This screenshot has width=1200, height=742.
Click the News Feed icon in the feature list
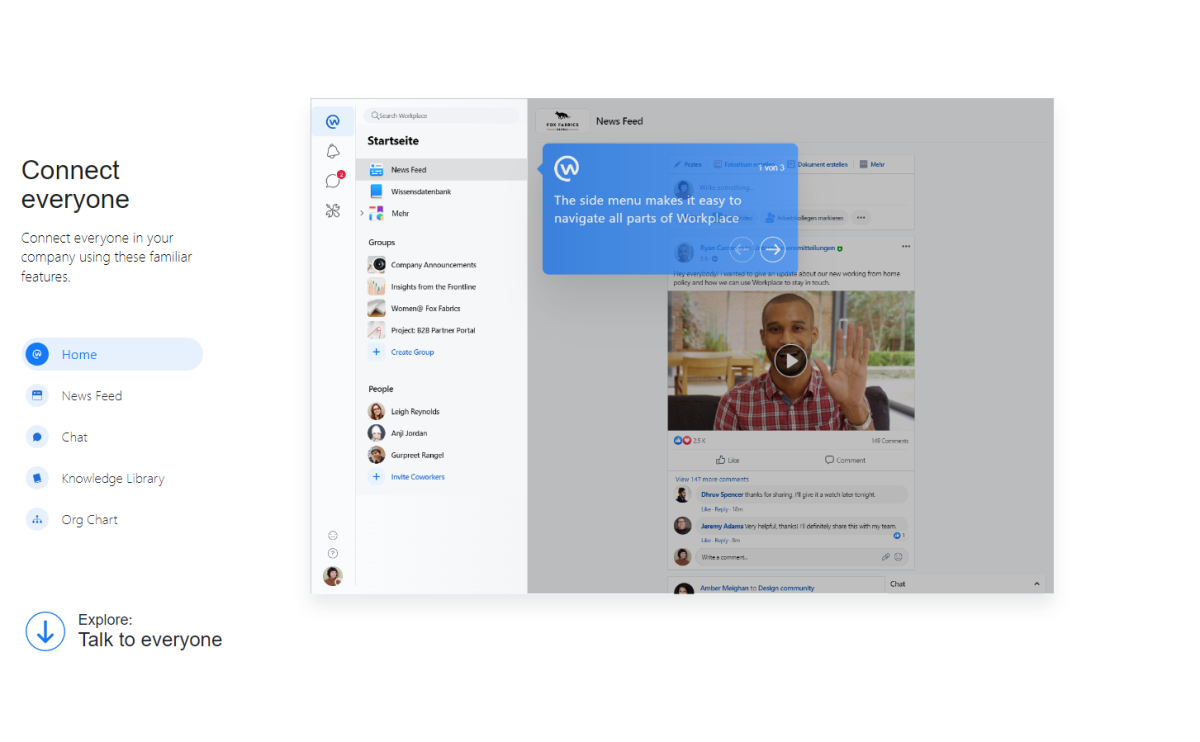point(37,395)
